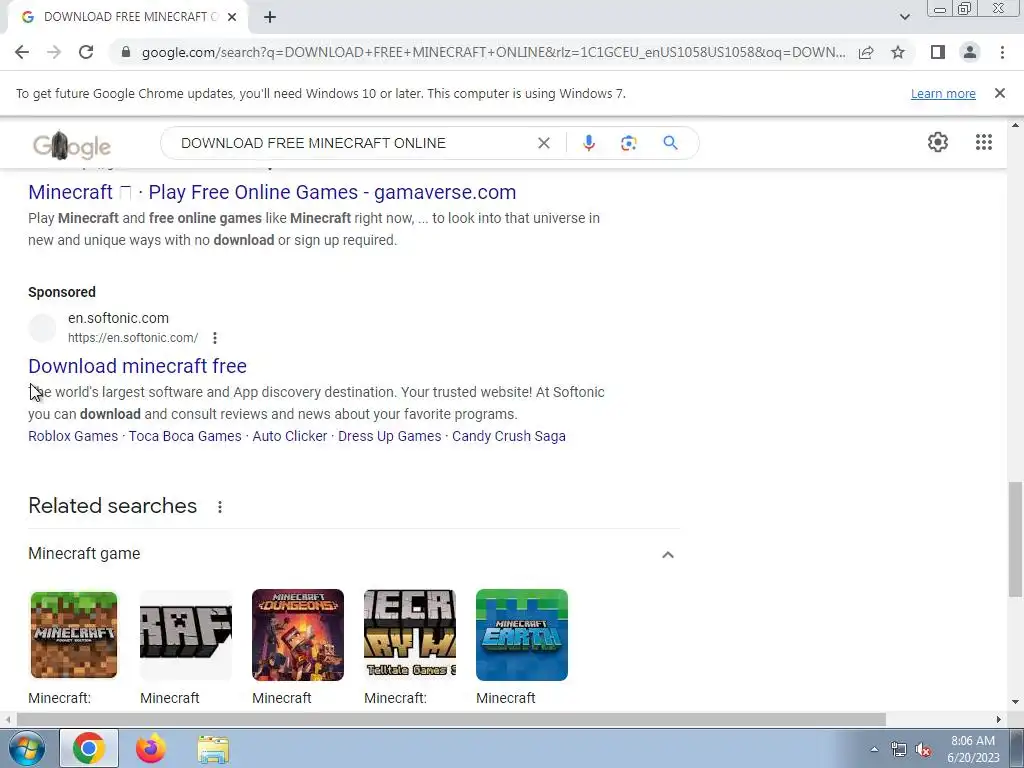Open the tab search dropdown arrow
Image resolution: width=1024 pixels, height=768 pixels.
tap(904, 17)
